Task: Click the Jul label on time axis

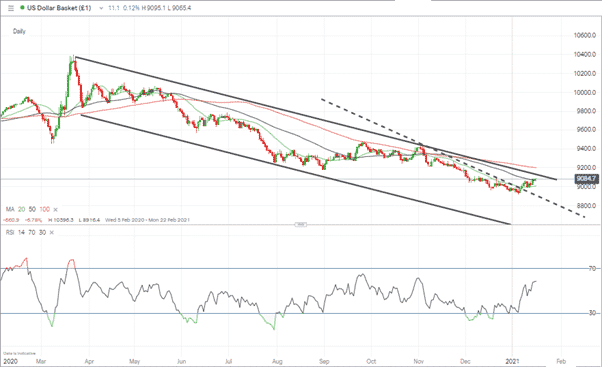Action: pos(228,361)
